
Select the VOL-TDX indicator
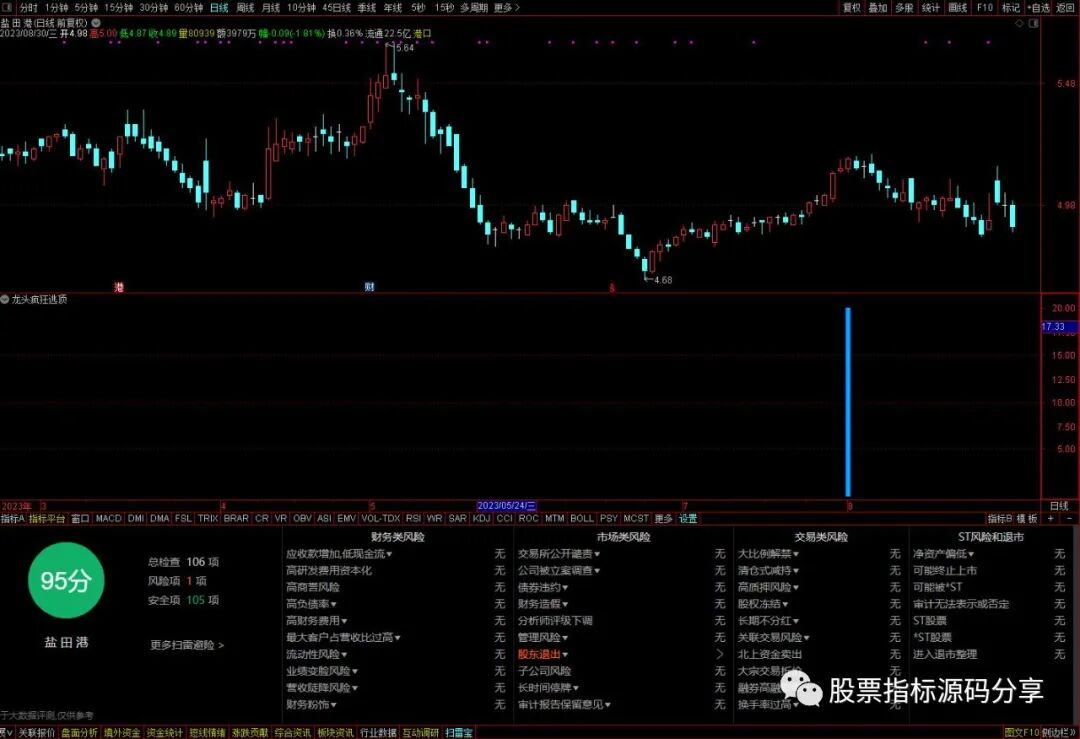click(381, 519)
